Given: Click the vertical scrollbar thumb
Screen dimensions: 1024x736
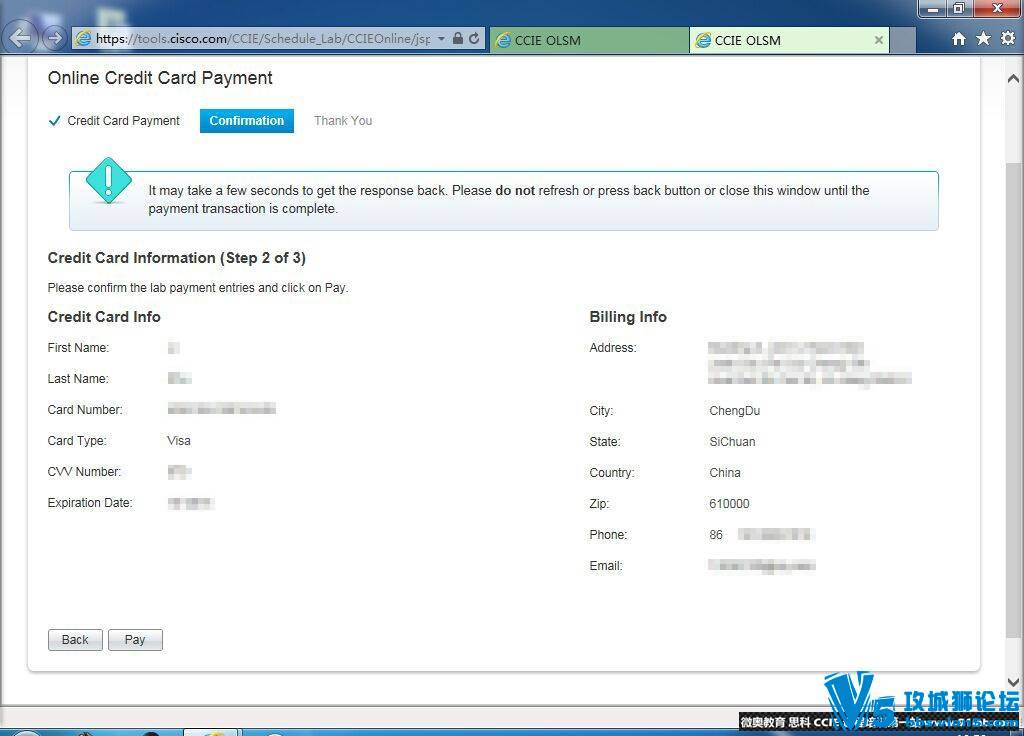Looking at the screenshot, I should tap(1013, 400).
